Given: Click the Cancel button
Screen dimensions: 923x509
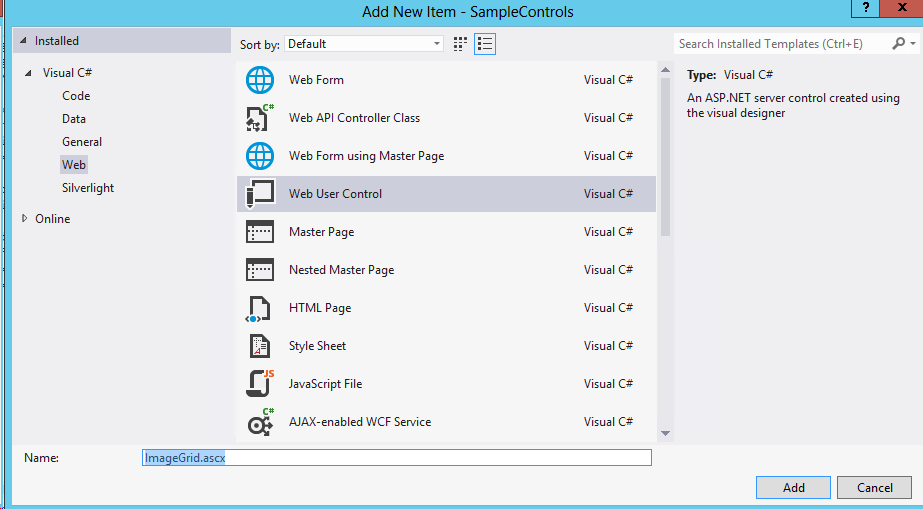Looking at the screenshot, I should pyautogui.click(x=874, y=487).
